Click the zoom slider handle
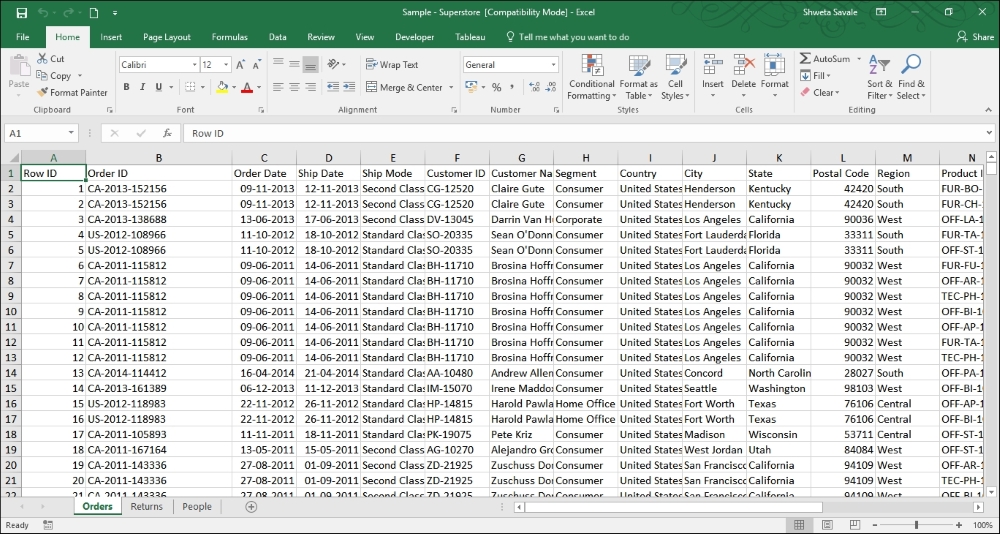Image resolution: width=1000 pixels, height=534 pixels. tap(916, 524)
